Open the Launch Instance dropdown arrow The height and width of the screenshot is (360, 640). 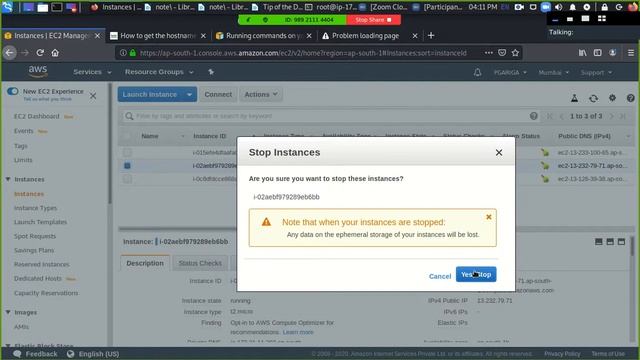pos(189,94)
